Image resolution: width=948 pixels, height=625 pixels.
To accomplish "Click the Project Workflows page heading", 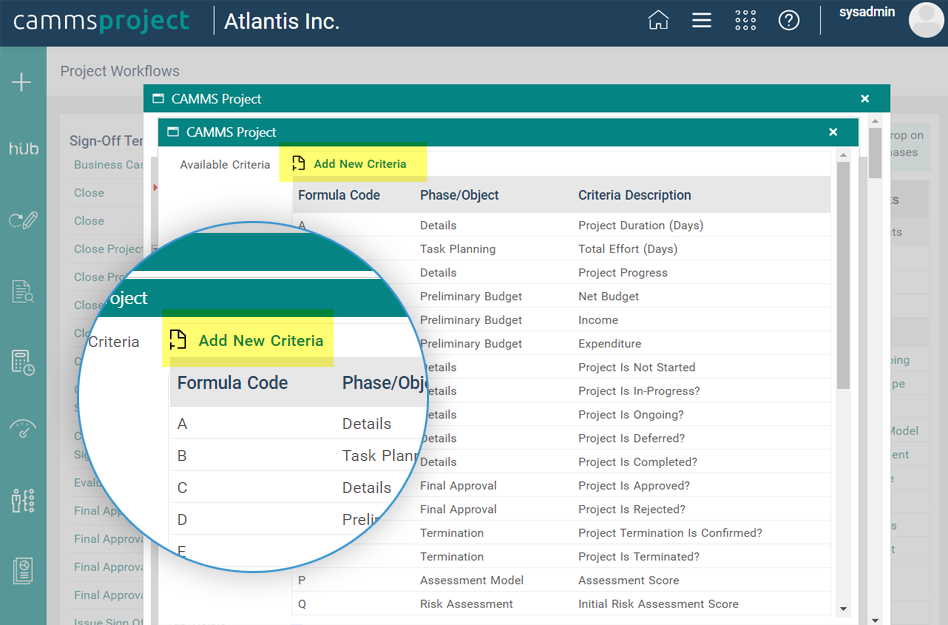I will click(120, 71).
